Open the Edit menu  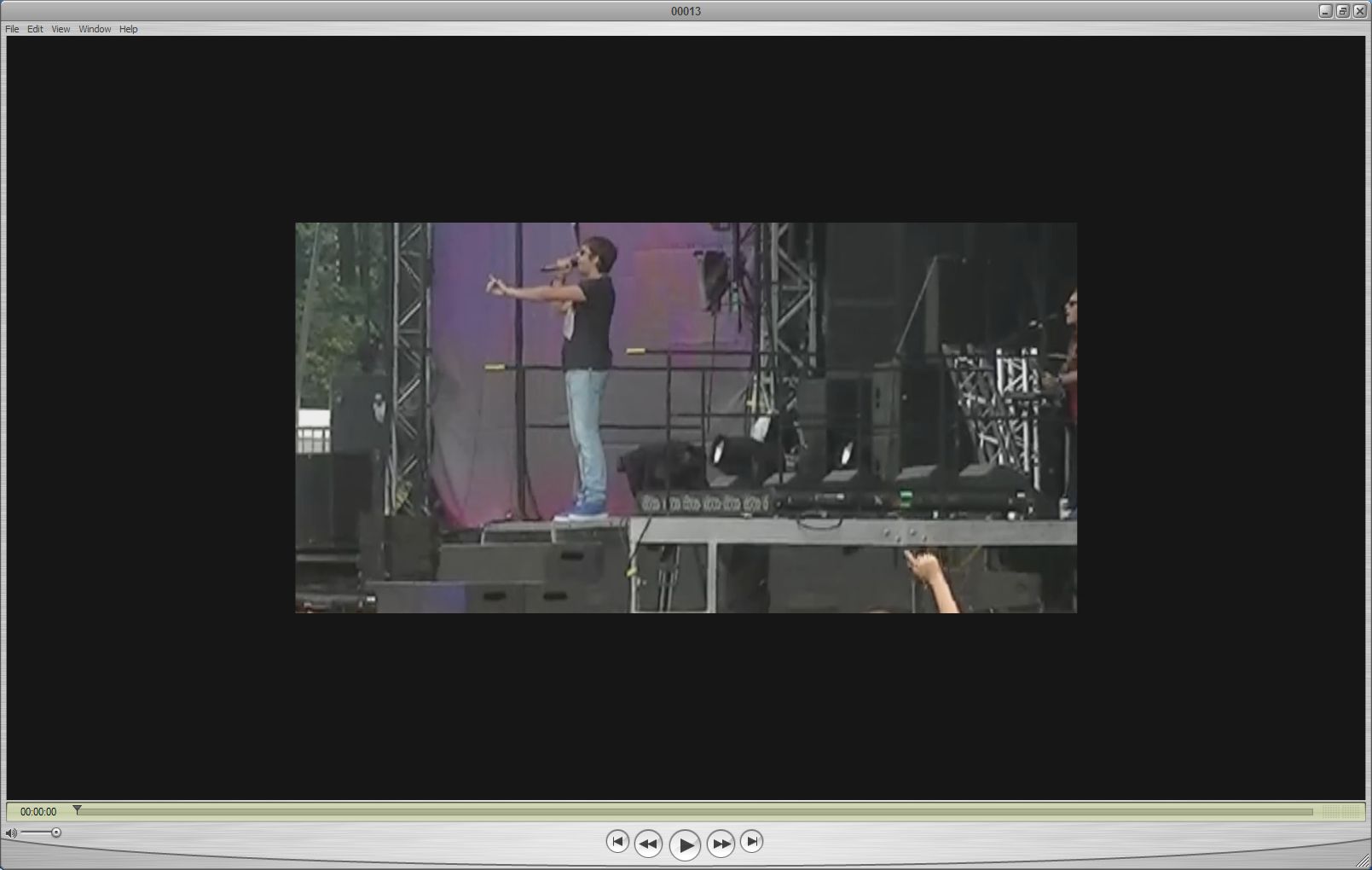(x=35, y=29)
